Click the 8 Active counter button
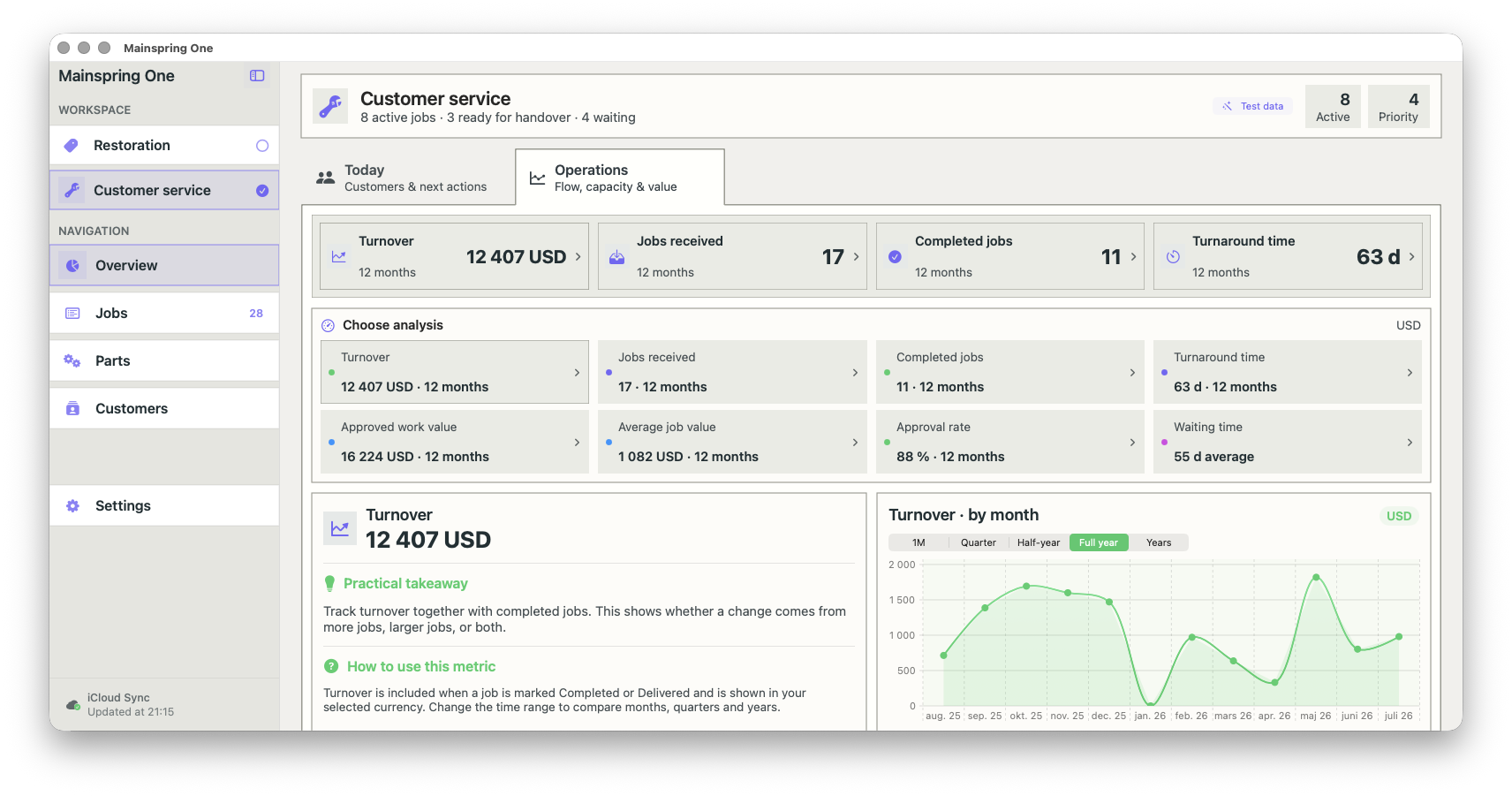Viewport: 1512px width, 796px height. point(1333,107)
